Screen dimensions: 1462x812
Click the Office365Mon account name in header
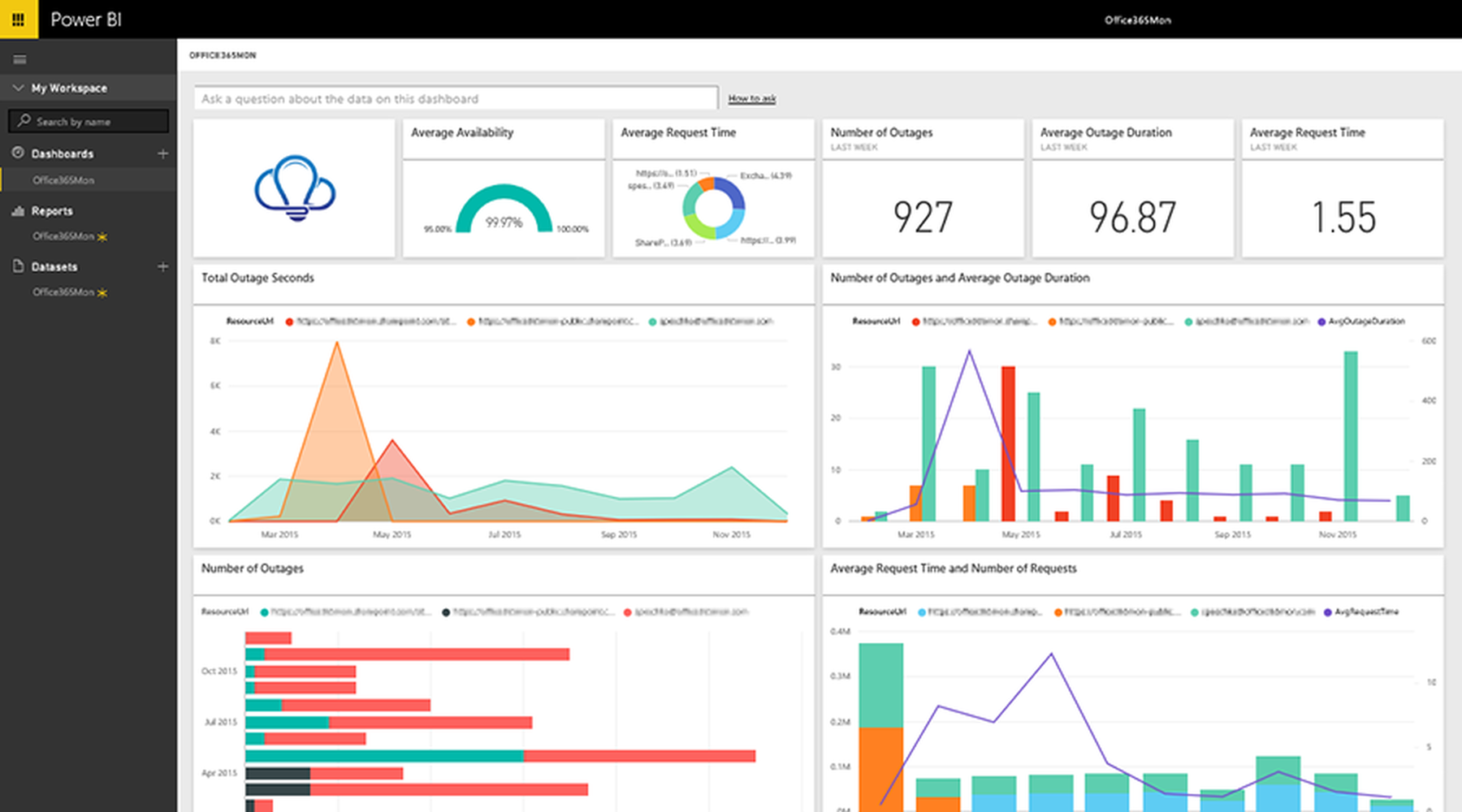click(x=1137, y=20)
